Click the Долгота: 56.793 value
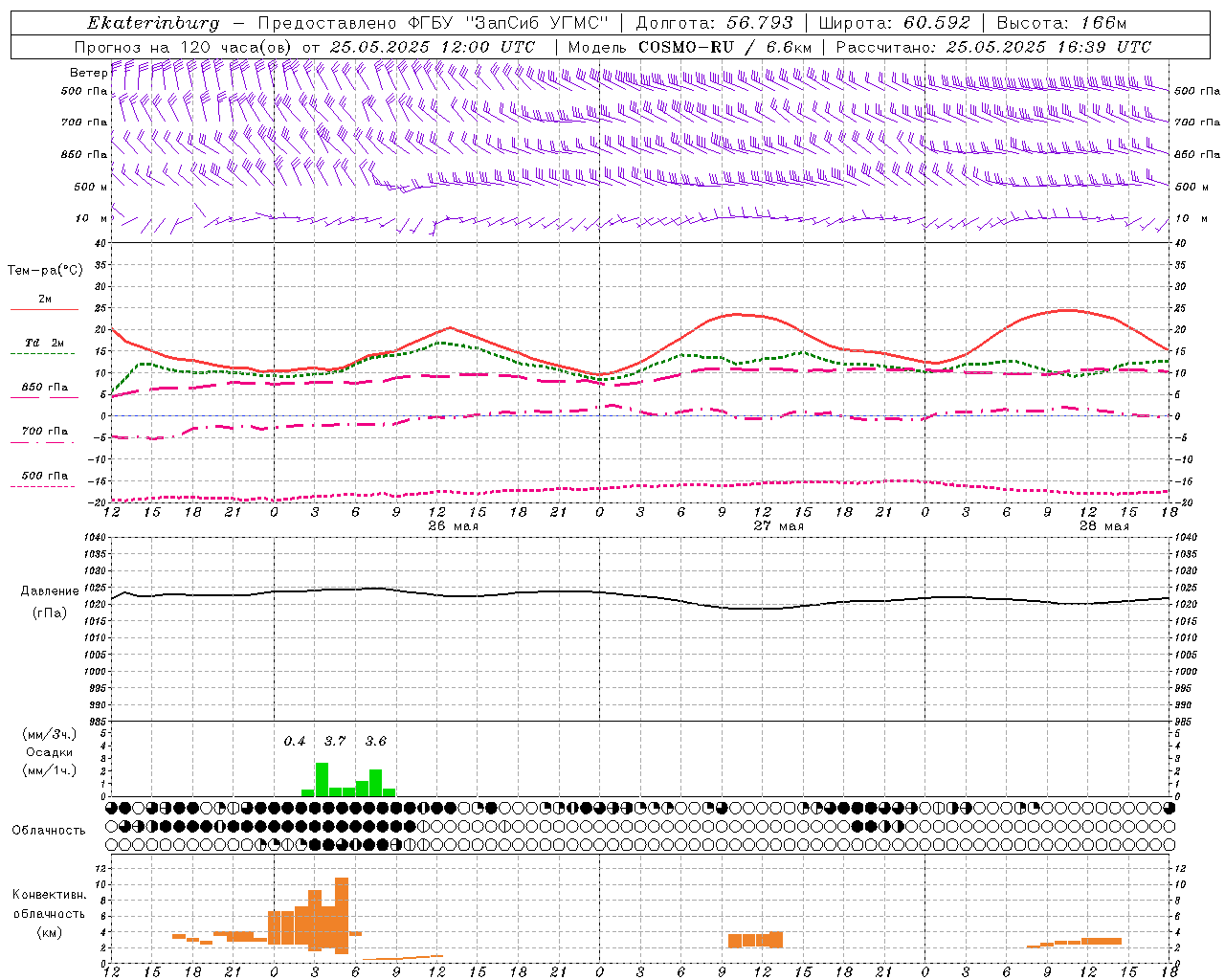Image resolution: width=1225 pixels, height=980 pixels. point(714,23)
